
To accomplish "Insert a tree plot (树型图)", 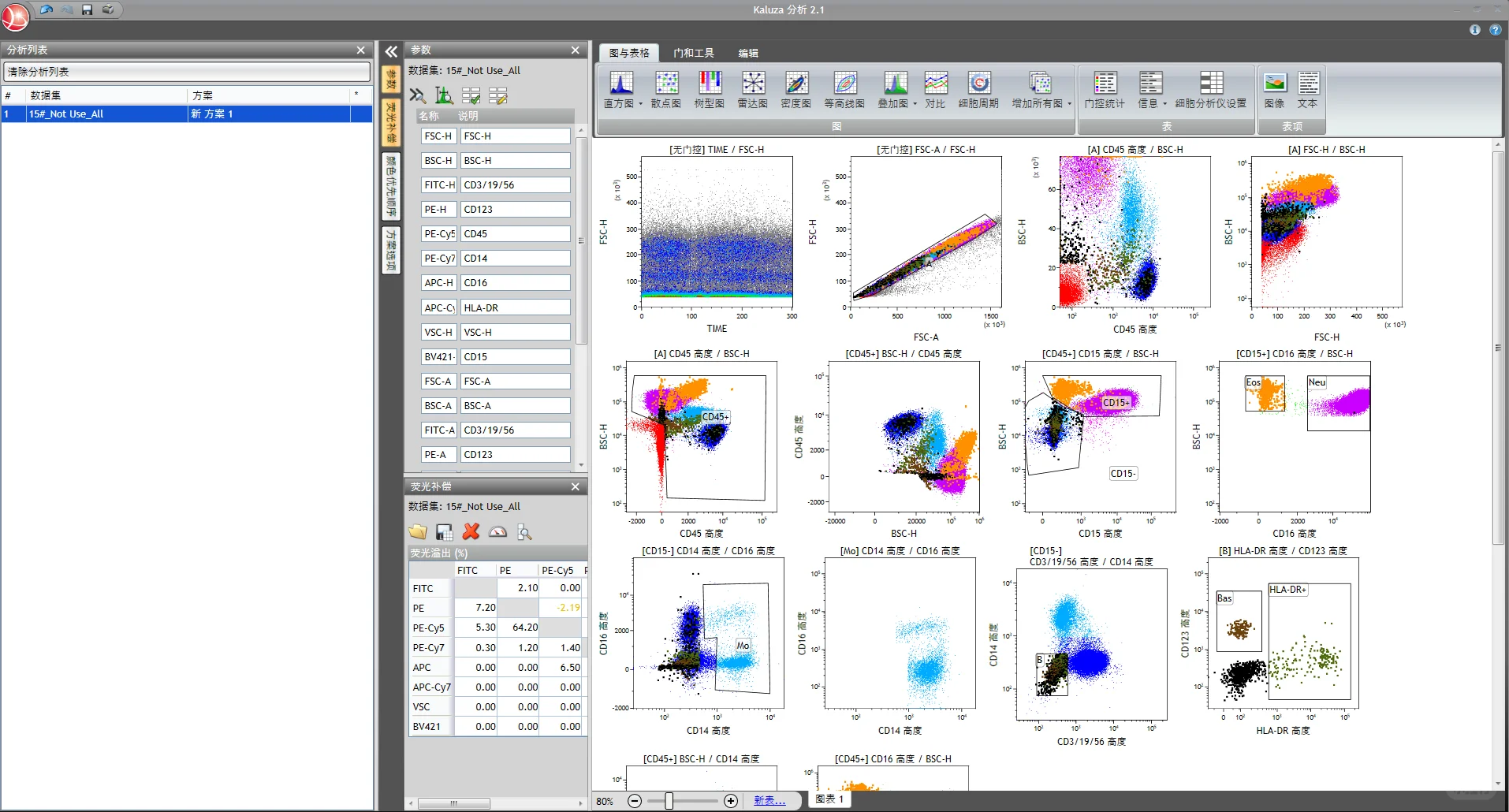I will [x=710, y=89].
